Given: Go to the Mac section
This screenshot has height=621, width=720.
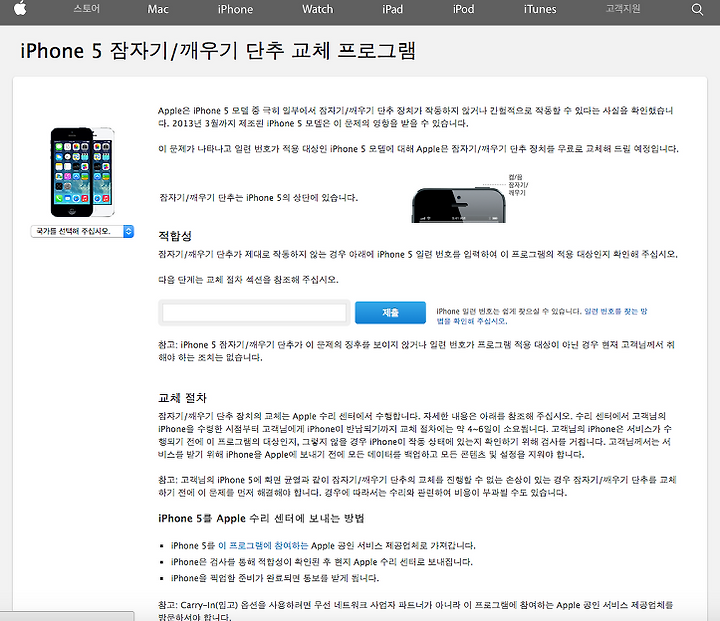Looking at the screenshot, I should coord(158,9).
